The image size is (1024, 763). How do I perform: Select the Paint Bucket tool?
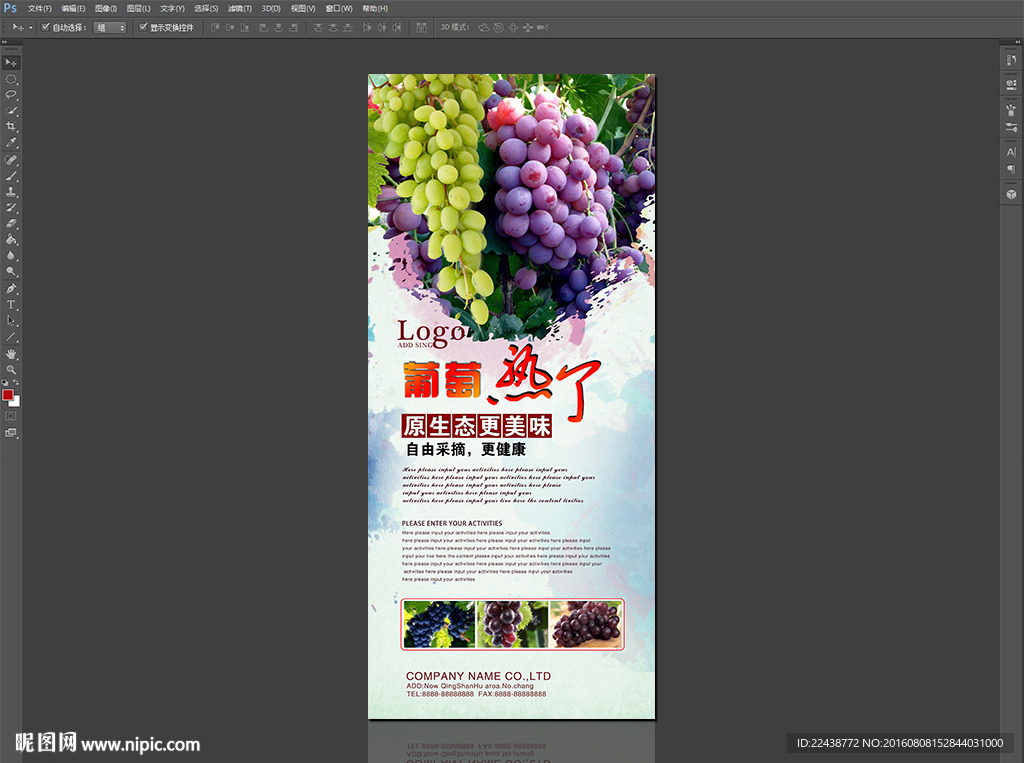click(x=11, y=240)
